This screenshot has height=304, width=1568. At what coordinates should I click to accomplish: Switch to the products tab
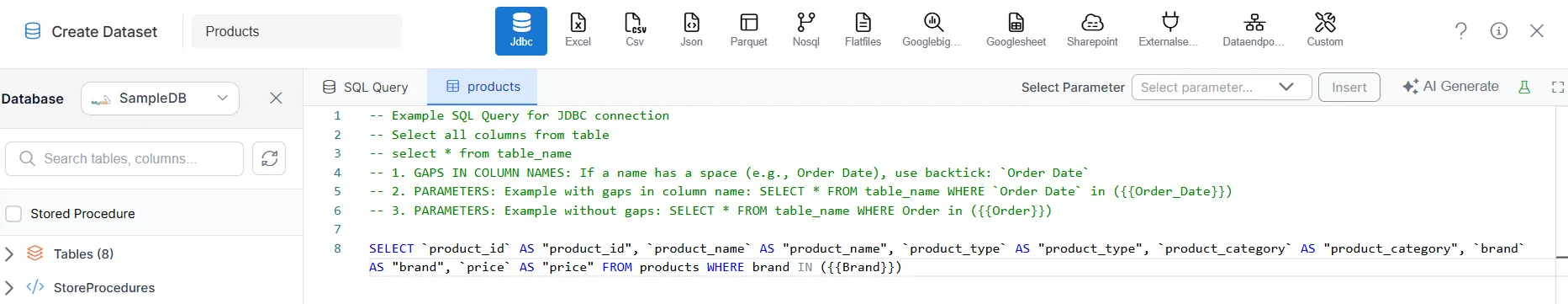pyautogui.click(x=483, y=87)
